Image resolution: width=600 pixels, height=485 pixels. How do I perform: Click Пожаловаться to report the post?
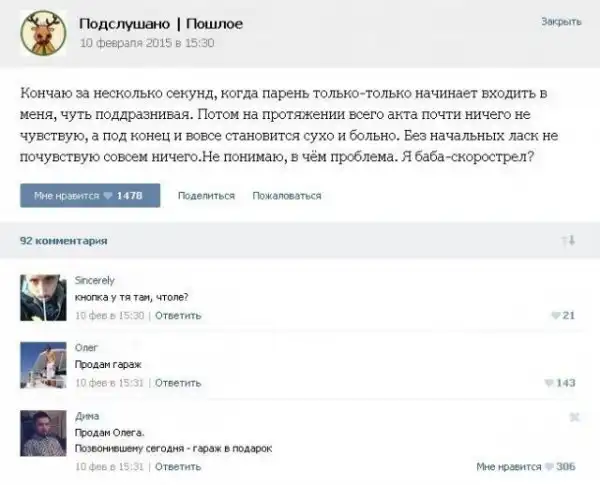click(287, 196)
